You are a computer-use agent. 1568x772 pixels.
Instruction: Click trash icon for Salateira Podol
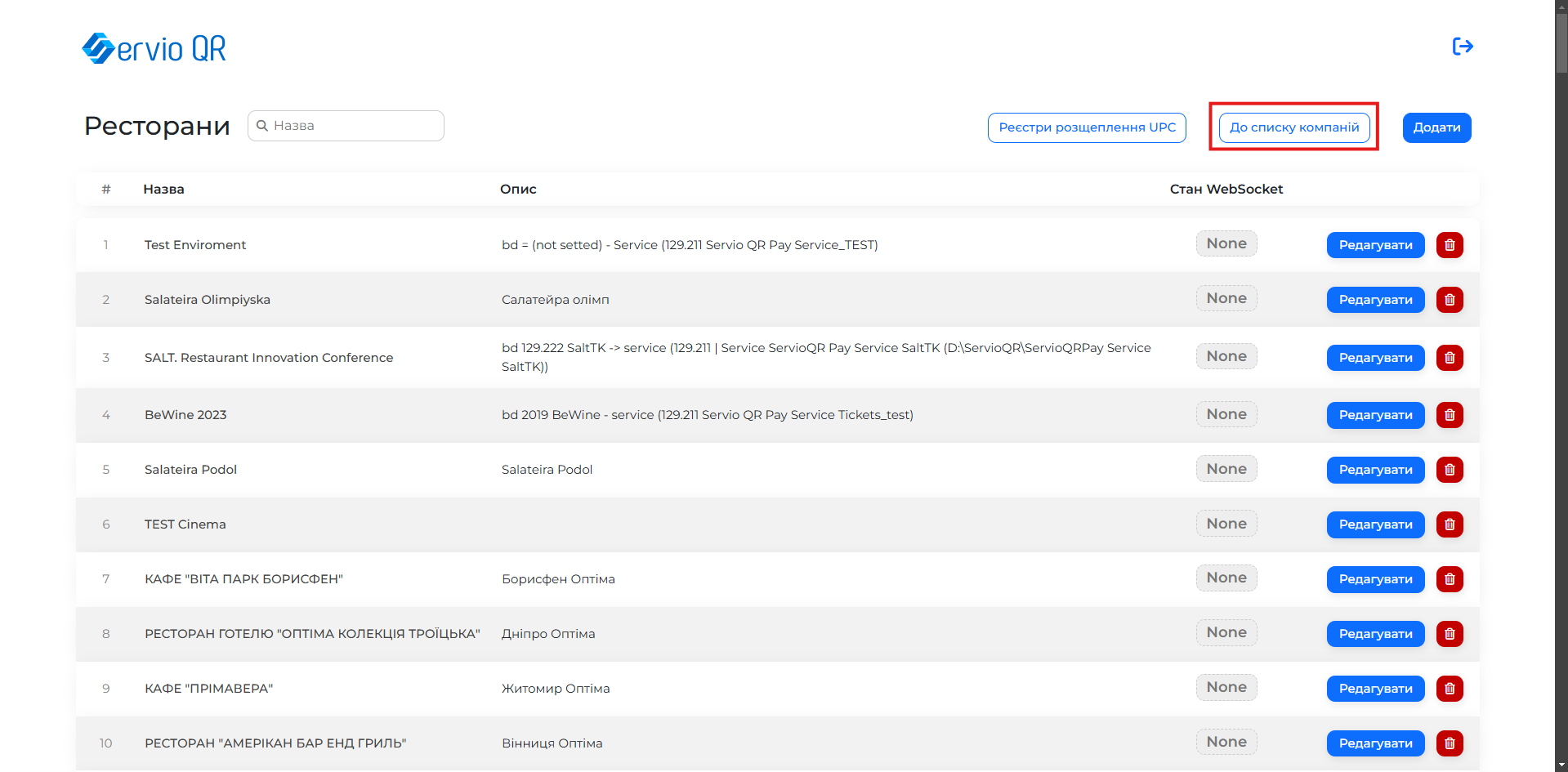(1449, 470)
